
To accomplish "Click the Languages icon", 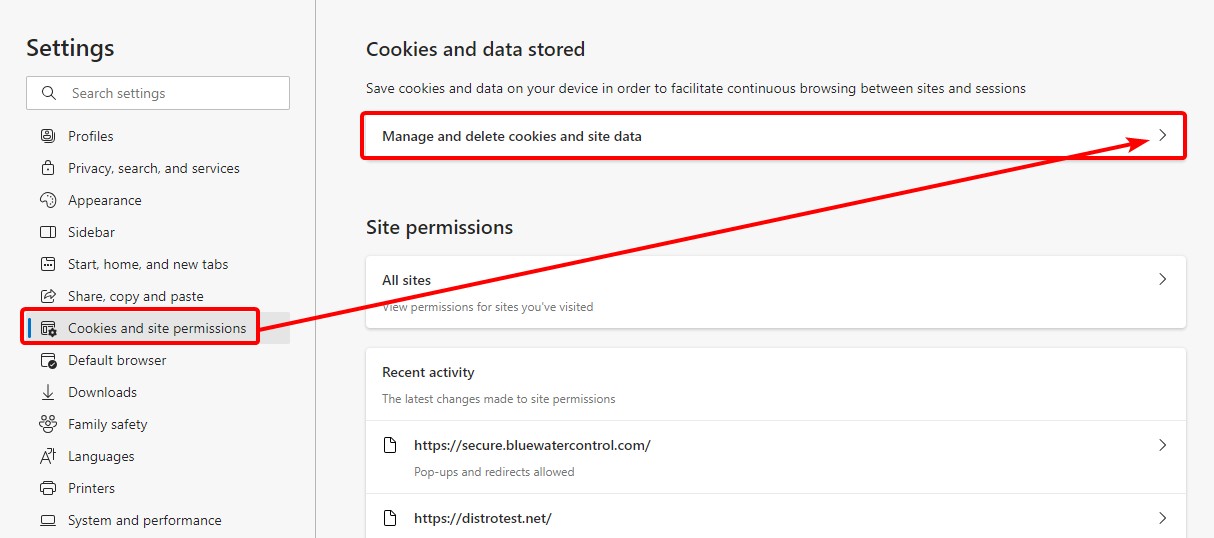I will [x=48, y=456].
